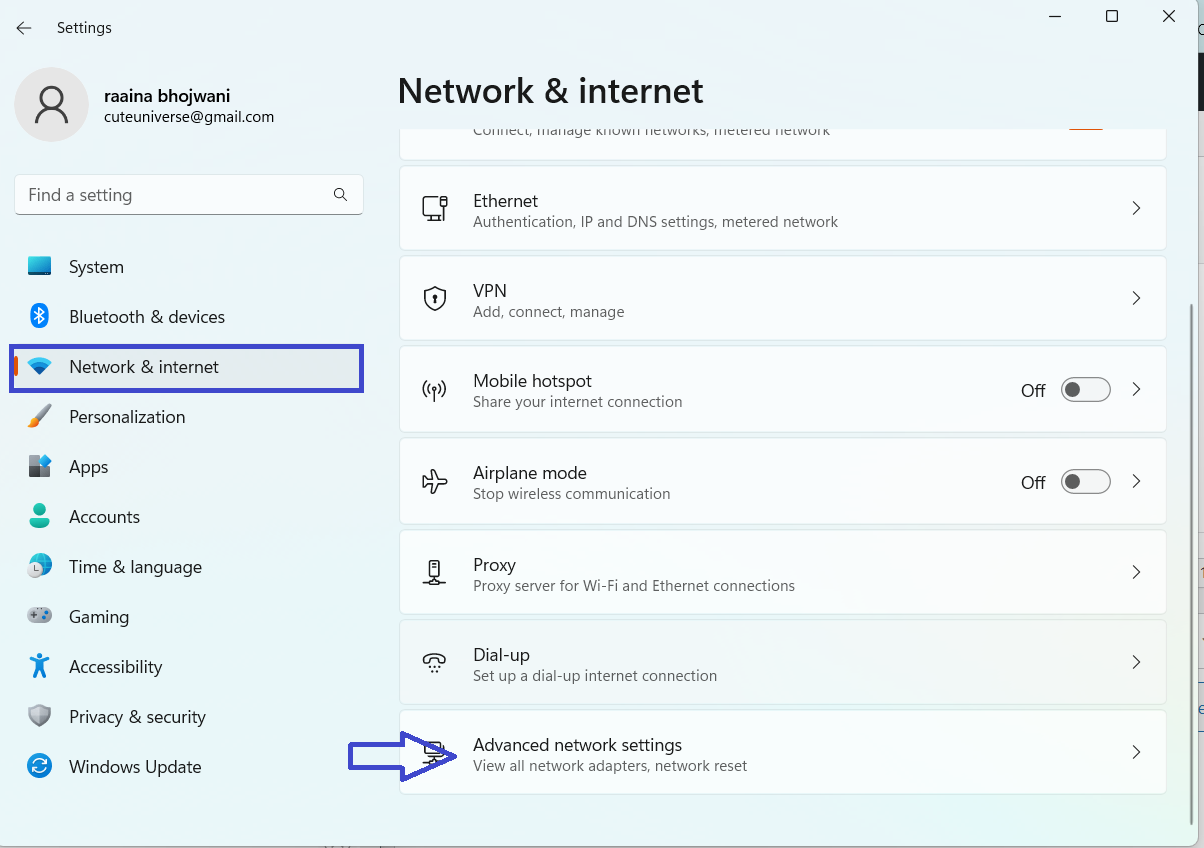Enable the Airplane mode toggle

[1085, 482]
